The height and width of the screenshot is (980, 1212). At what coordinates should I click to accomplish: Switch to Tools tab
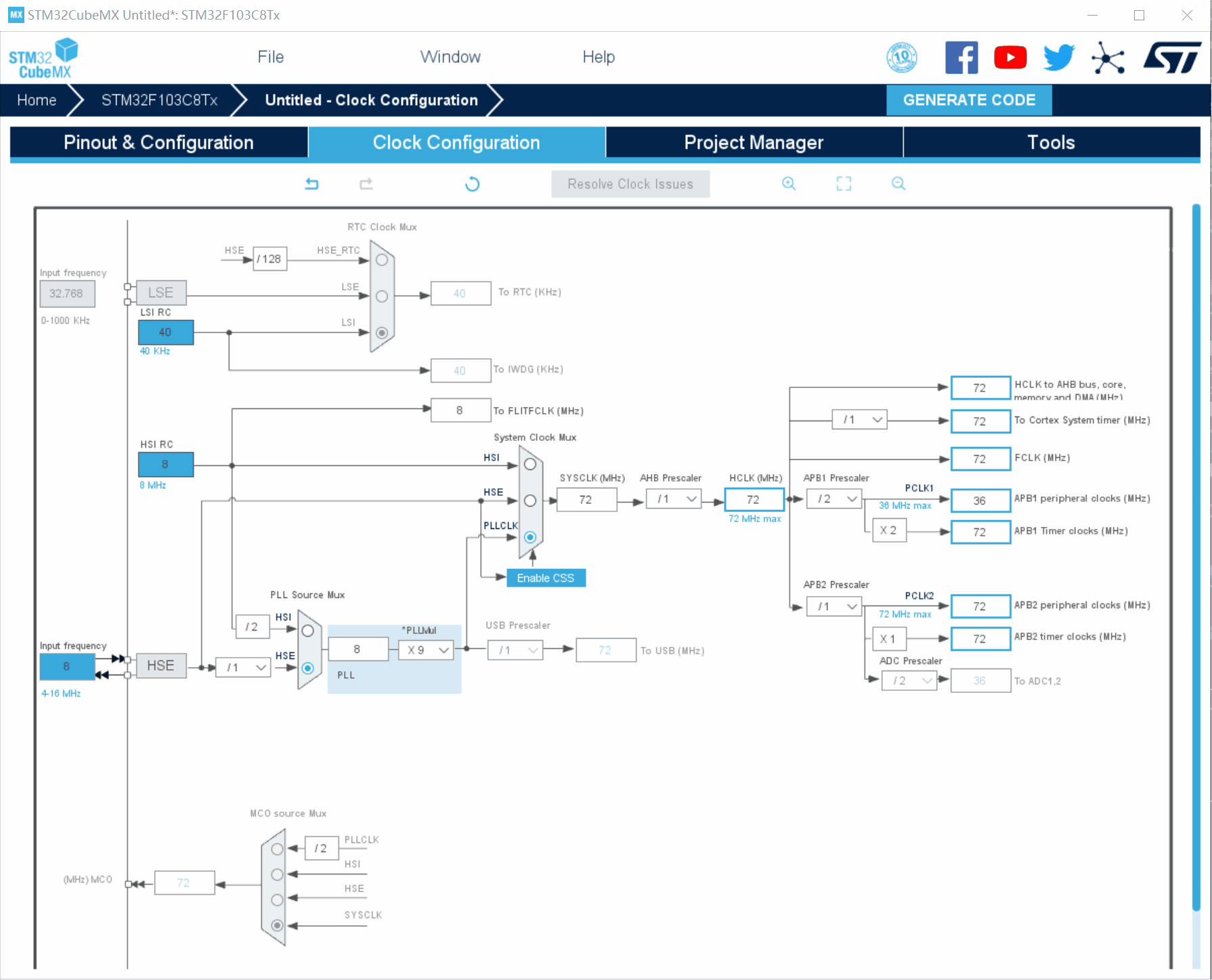click(1052, 142)
